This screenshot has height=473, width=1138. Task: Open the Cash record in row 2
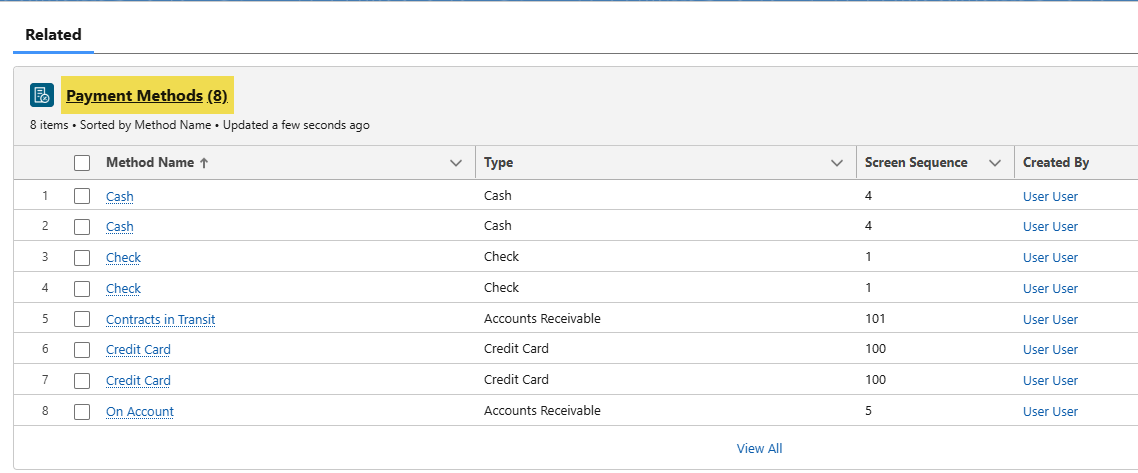(x=120, y=227)
